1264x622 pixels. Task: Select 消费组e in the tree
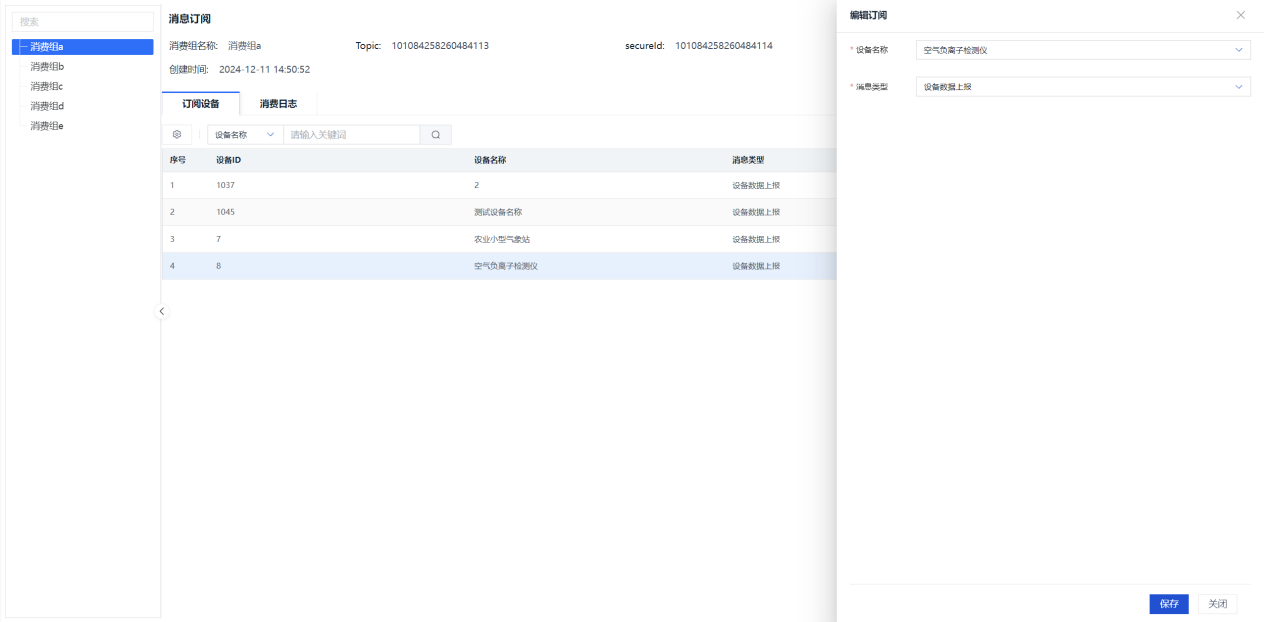[47, 126]
